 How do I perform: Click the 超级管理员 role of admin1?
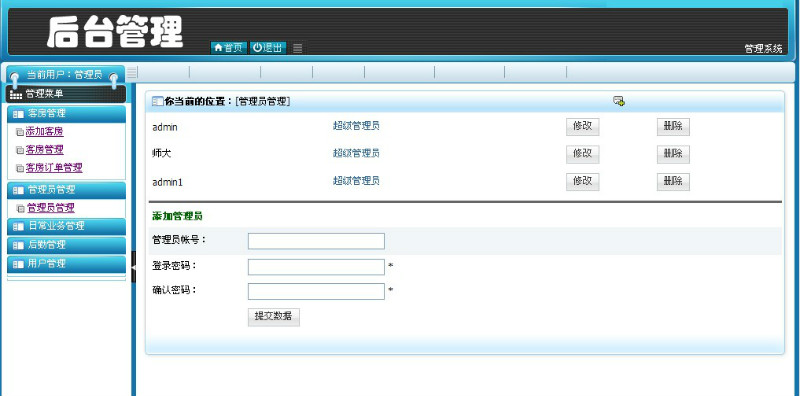tap(356, 181)
